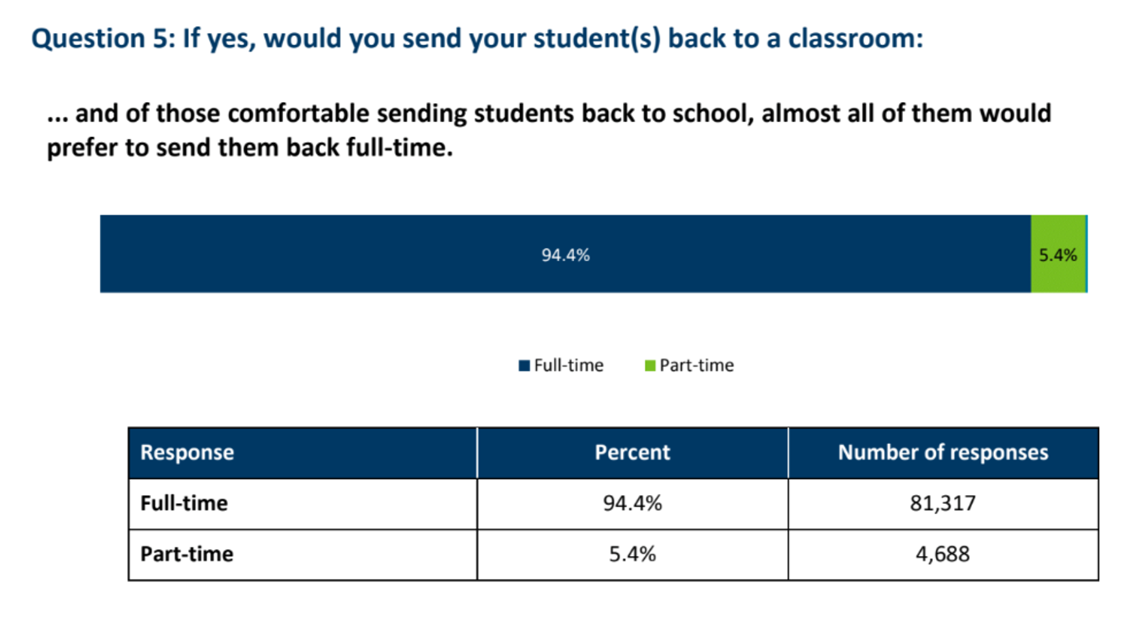Image resolution: width=1140 pixels, height=641 pixels.
Task: Click the Full-time legend color swatch
Action: click(x=524, y=366)
